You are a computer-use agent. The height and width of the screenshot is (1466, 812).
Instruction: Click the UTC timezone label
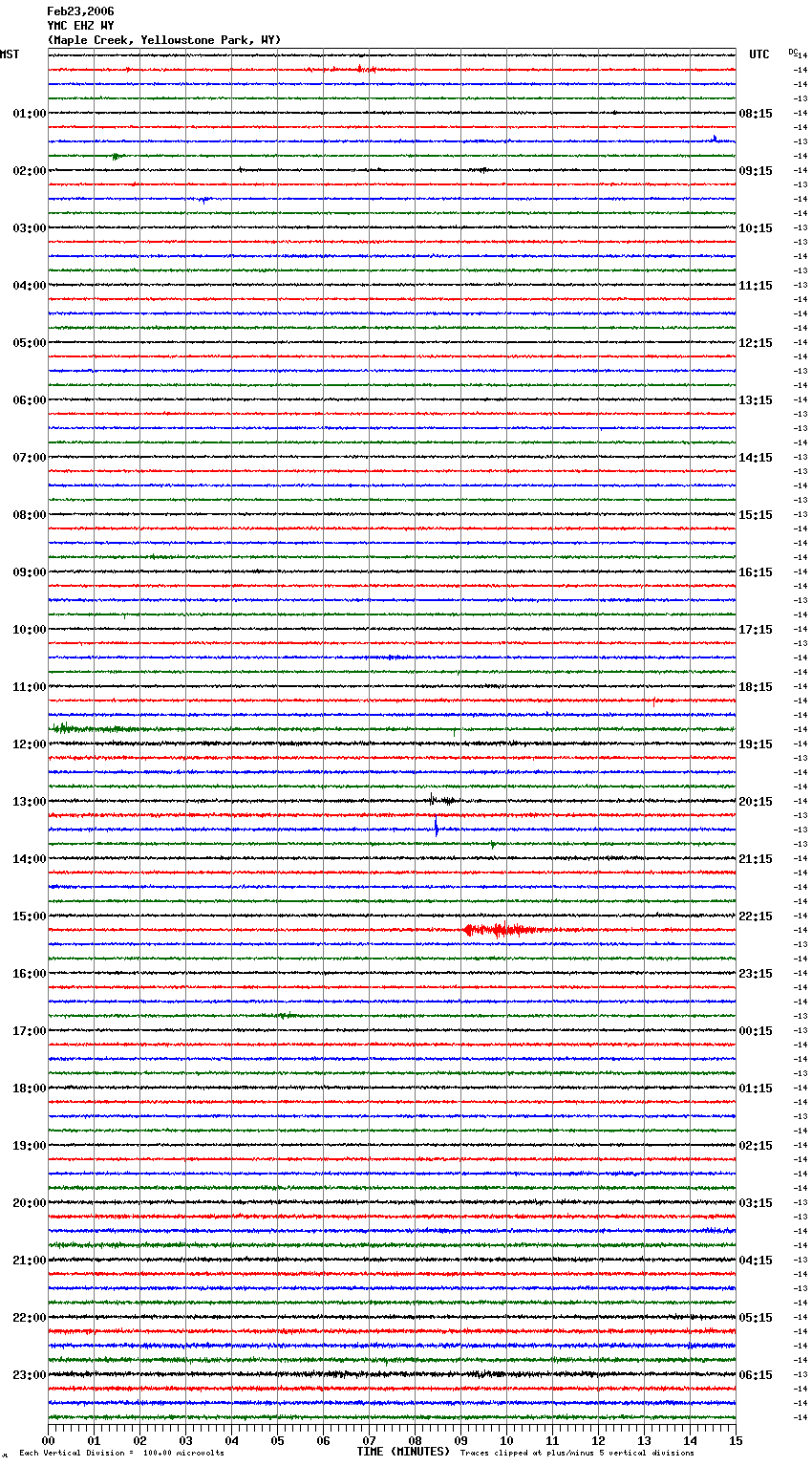click(759, 54)
